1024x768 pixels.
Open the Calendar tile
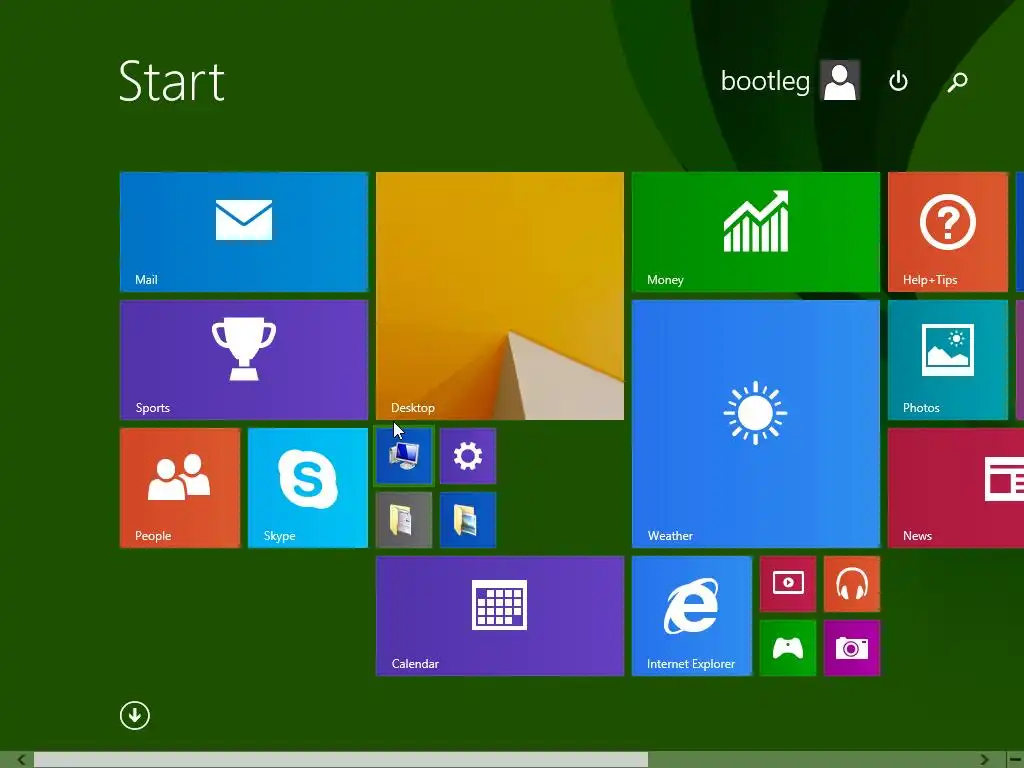[500, 616]
